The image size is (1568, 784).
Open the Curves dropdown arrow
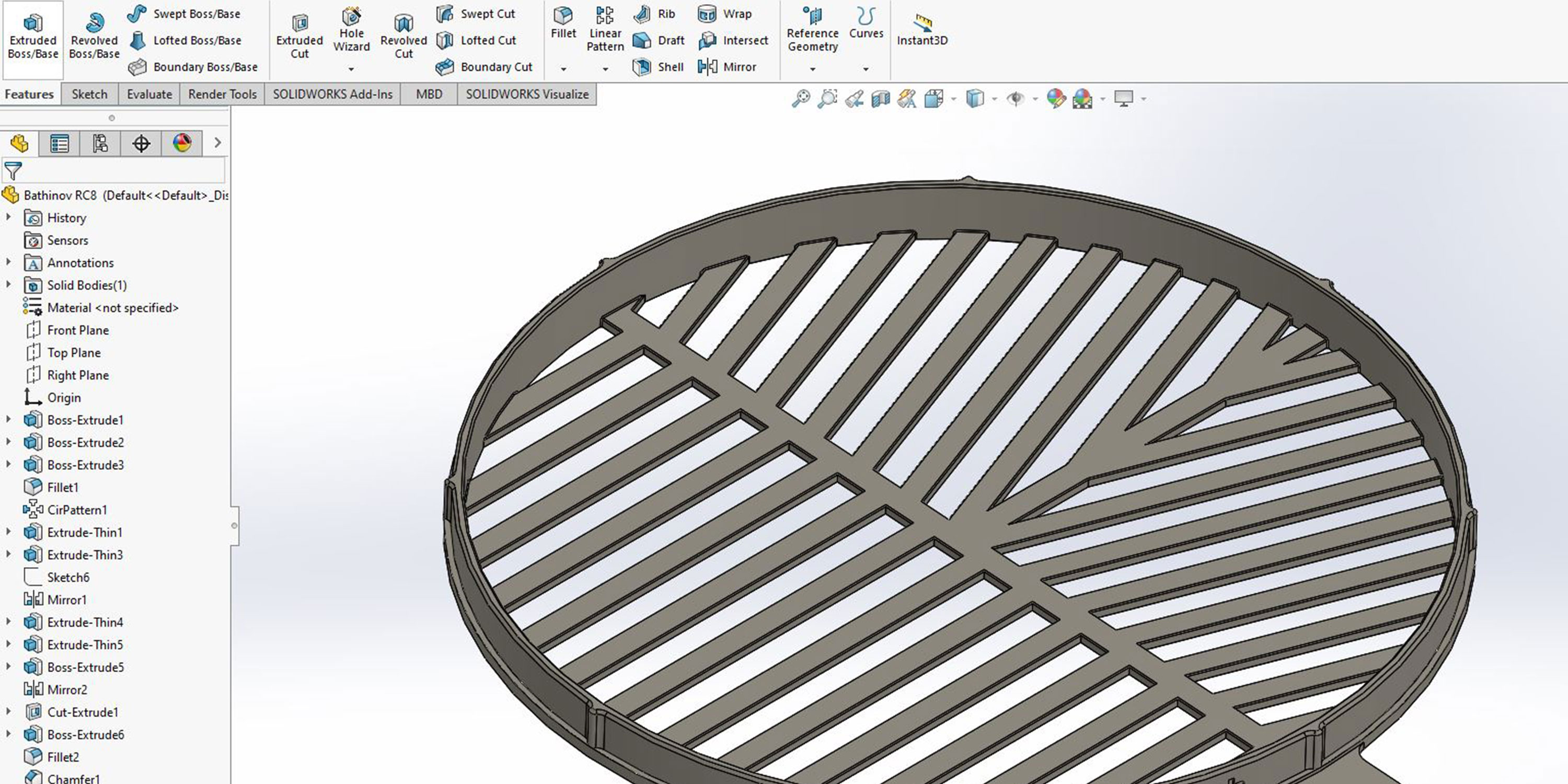(866, 70)
